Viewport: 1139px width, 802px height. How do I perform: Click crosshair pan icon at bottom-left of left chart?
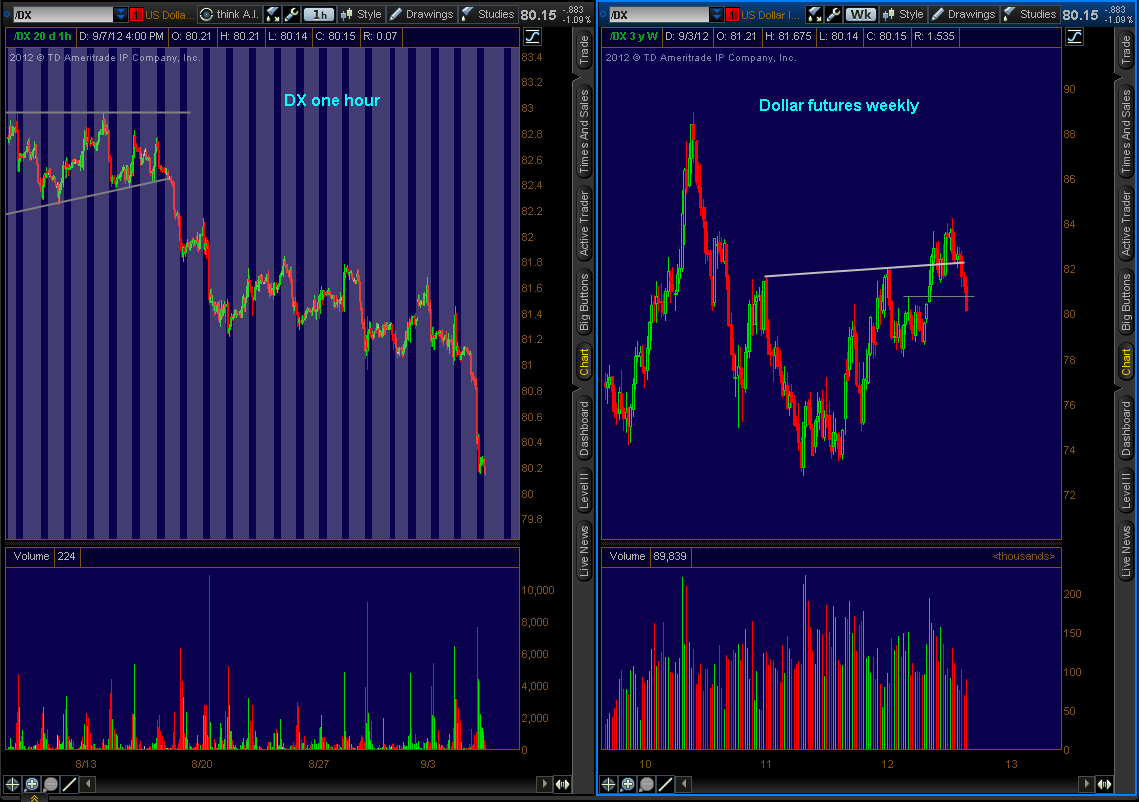tap(14, 784)
